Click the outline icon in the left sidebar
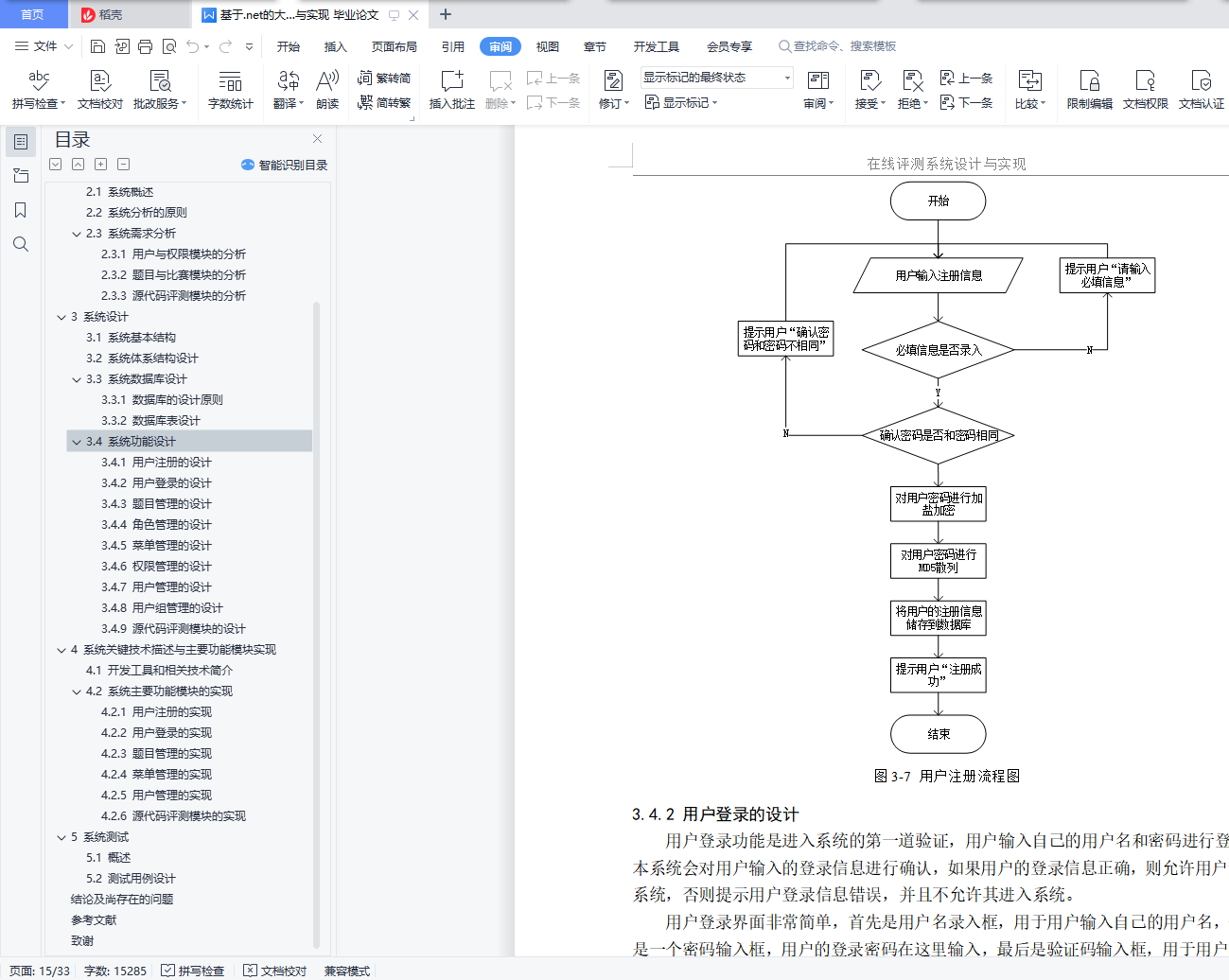The image size is (1229, 980). click(21, 142)
